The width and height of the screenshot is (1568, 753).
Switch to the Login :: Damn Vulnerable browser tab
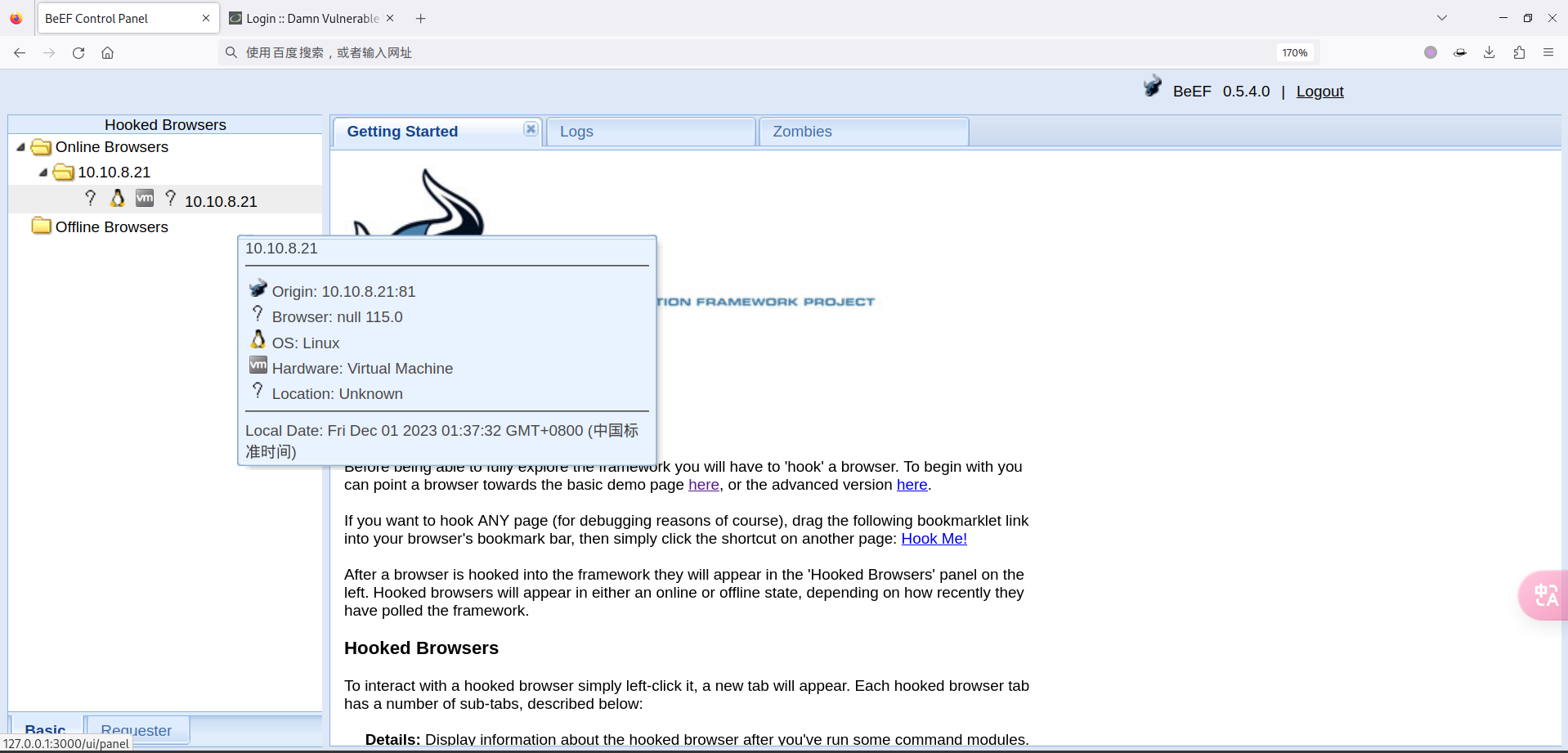point(312,18)
